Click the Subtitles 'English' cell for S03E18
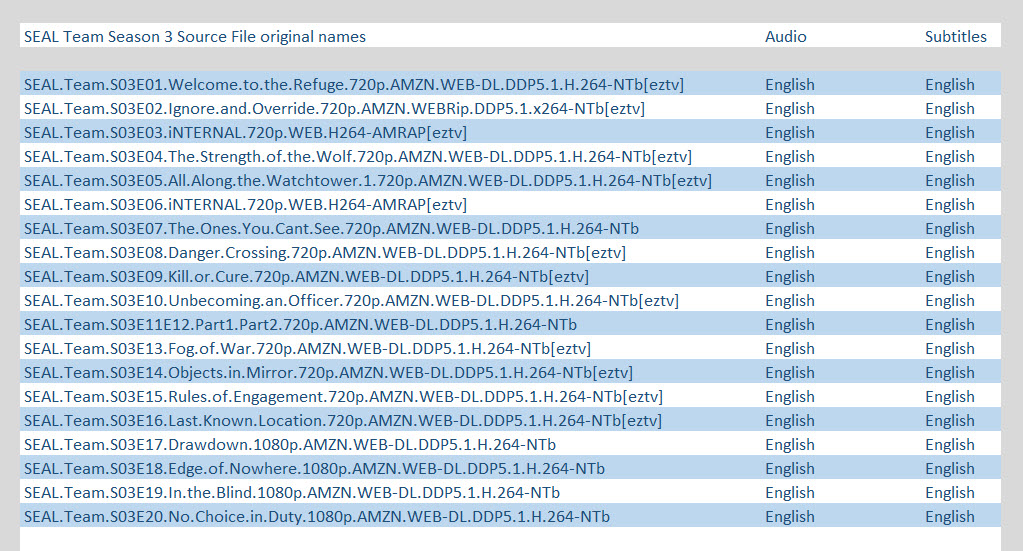 (949, 469)
